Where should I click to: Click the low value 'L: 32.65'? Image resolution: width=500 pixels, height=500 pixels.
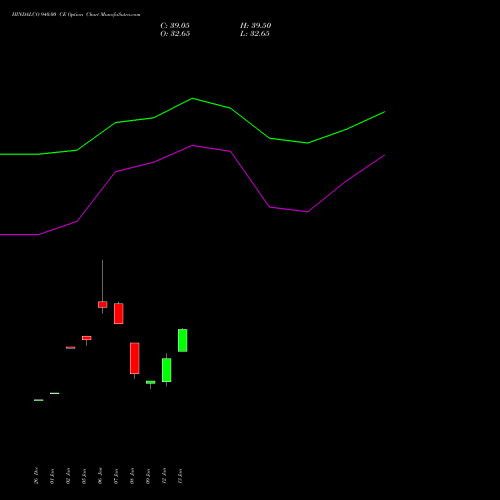coord(255,34)
